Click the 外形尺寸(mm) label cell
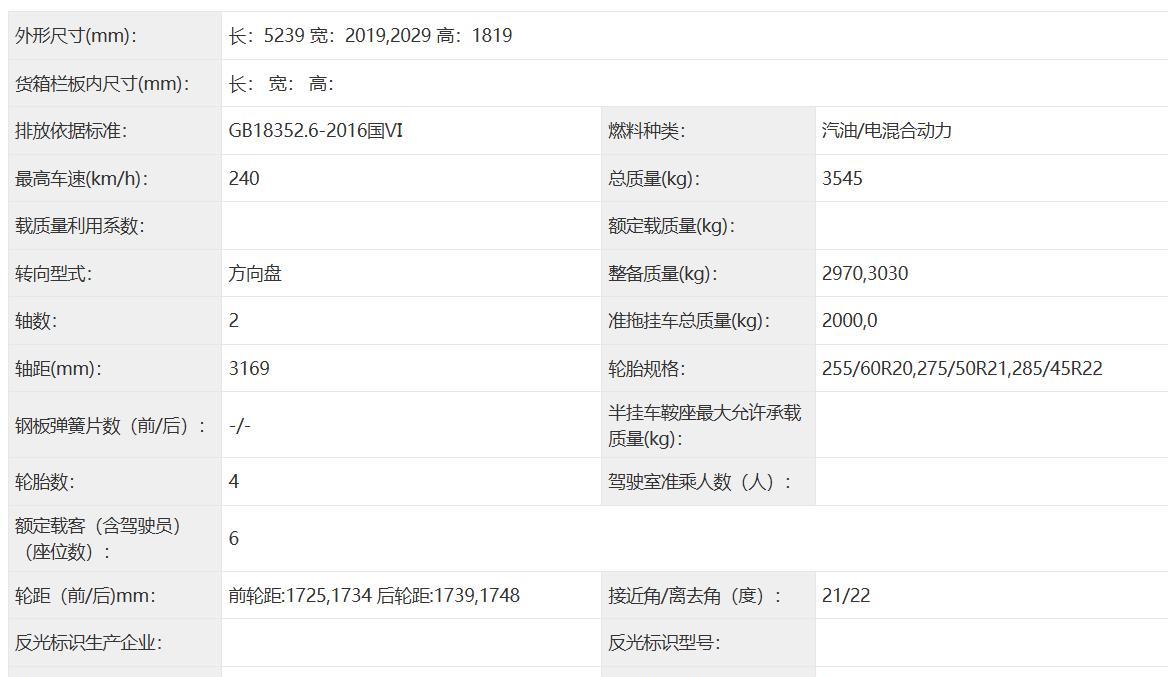 click(x=76, y=36)
